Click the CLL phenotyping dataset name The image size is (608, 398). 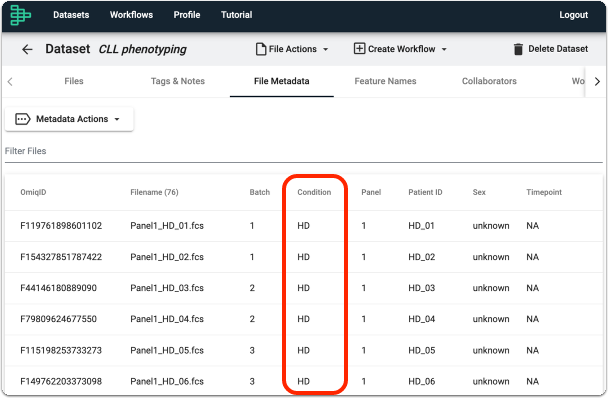click(x=143, y=49)
